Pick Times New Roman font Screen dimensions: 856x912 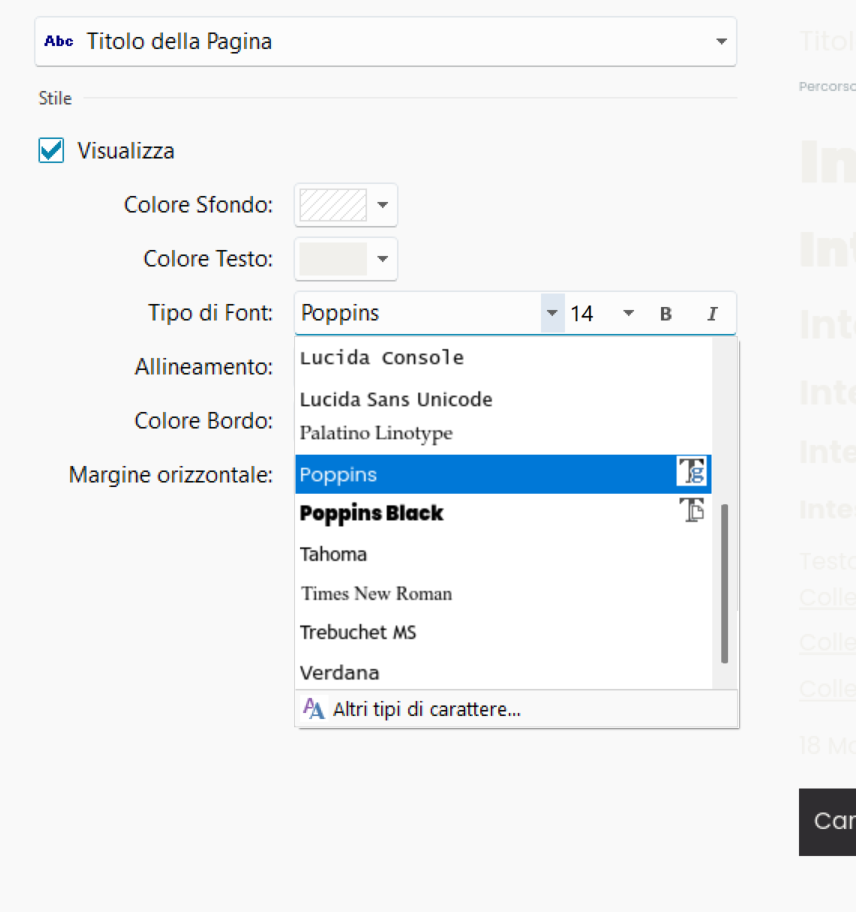[x=376, y=593]
